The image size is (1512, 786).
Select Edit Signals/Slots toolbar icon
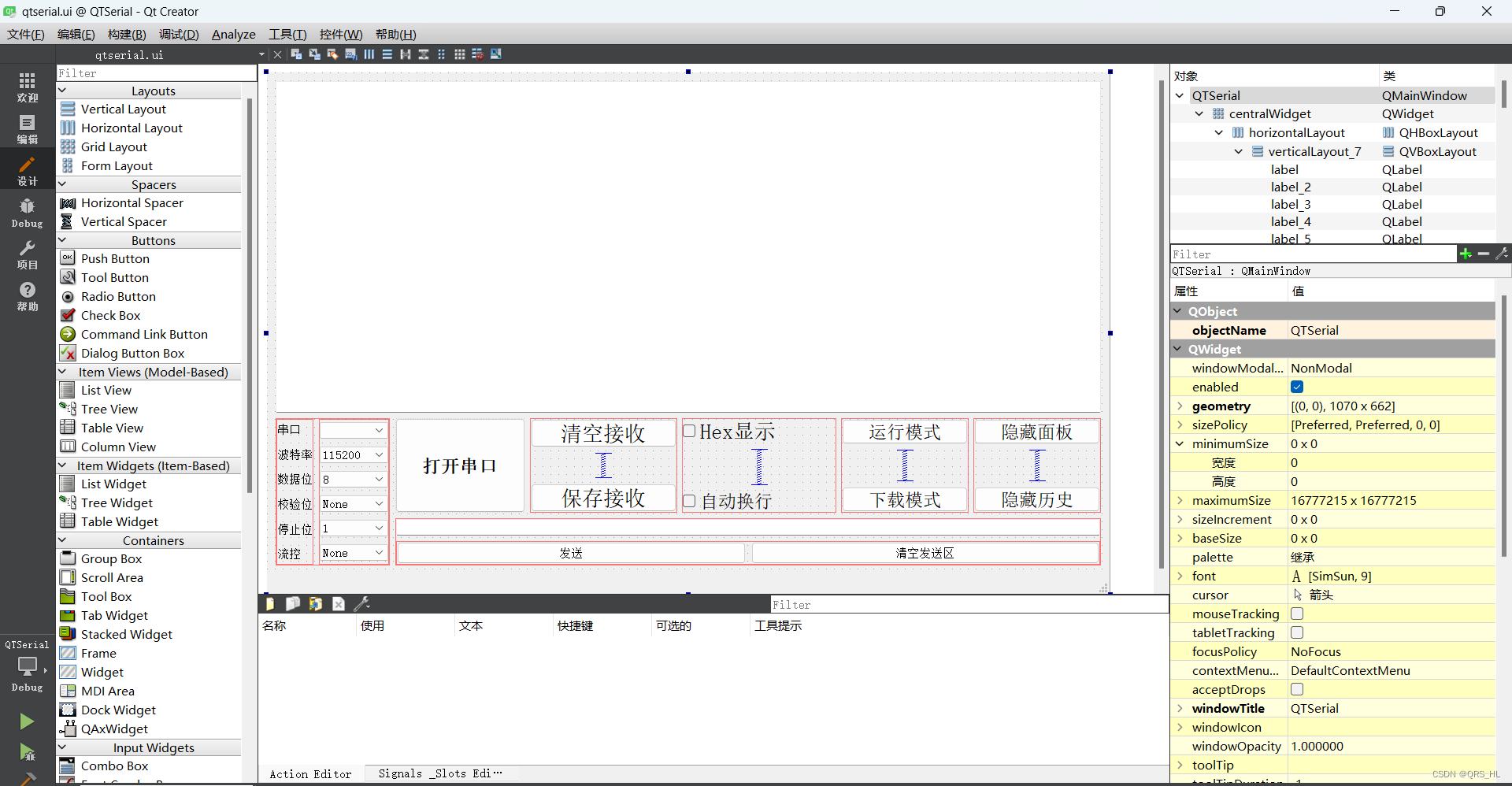click(x=314, y=54)
